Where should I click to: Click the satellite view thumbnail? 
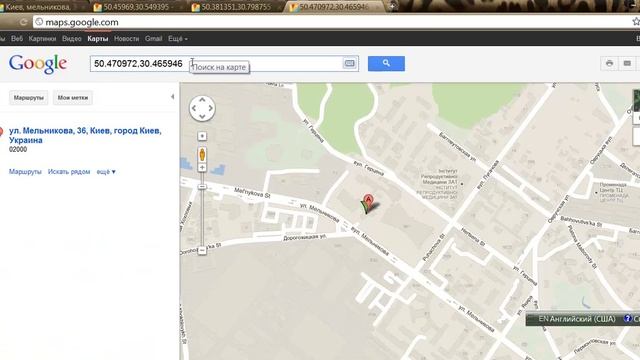636,101
